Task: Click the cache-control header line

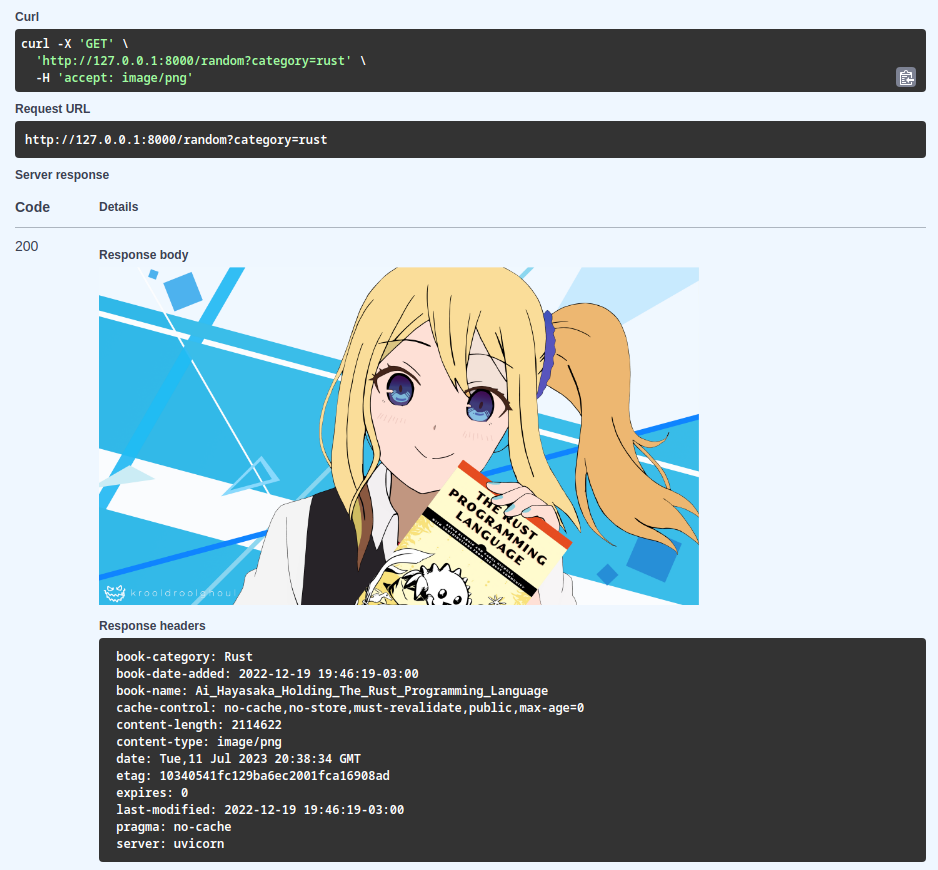Action: click(350, 708)
